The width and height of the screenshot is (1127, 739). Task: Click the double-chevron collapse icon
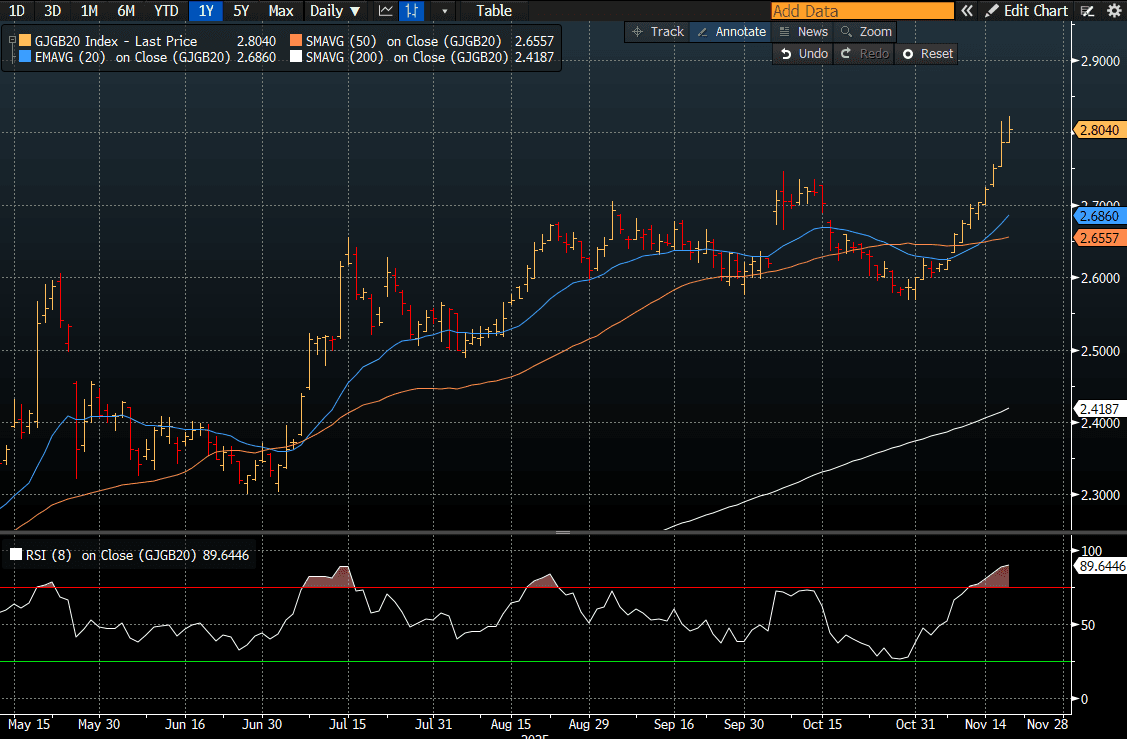point(966,11)
